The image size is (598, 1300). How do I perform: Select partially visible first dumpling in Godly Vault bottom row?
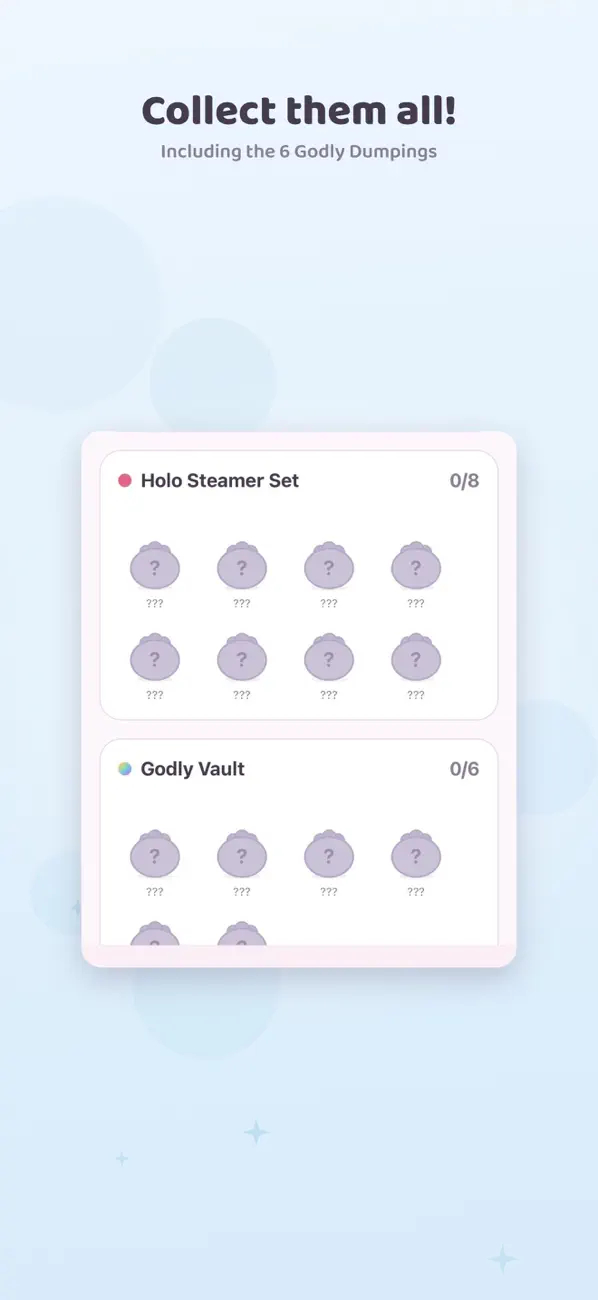155,934
